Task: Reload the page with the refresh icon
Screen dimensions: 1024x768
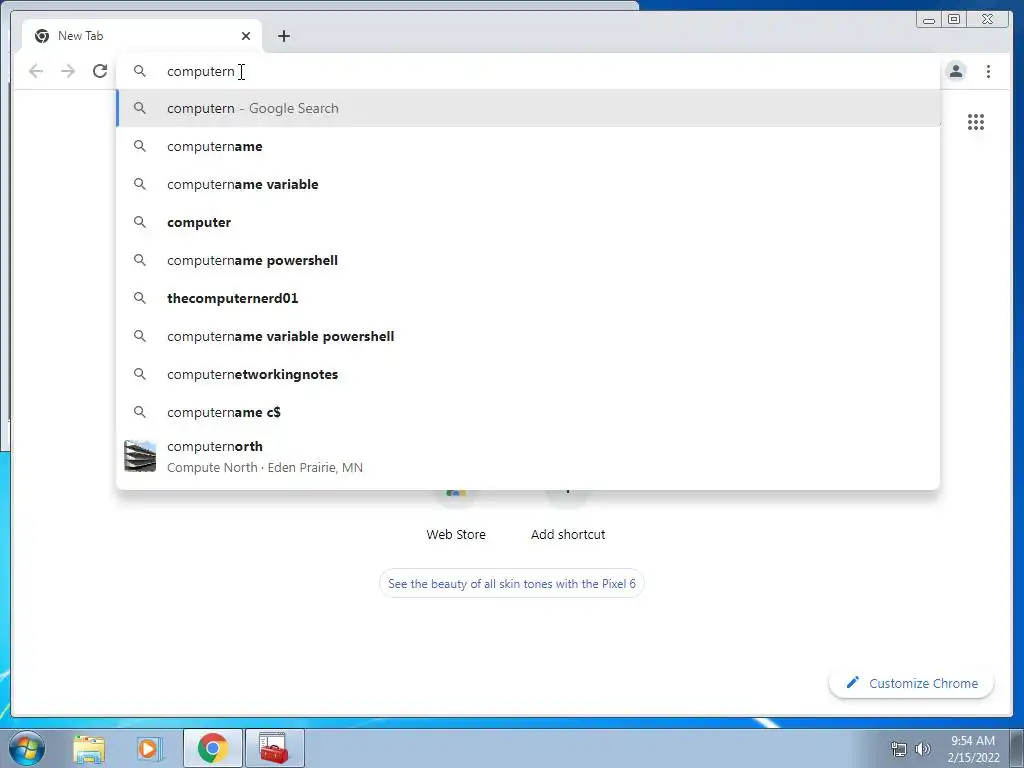Action: pyautogui.click(x=100, y=71)
